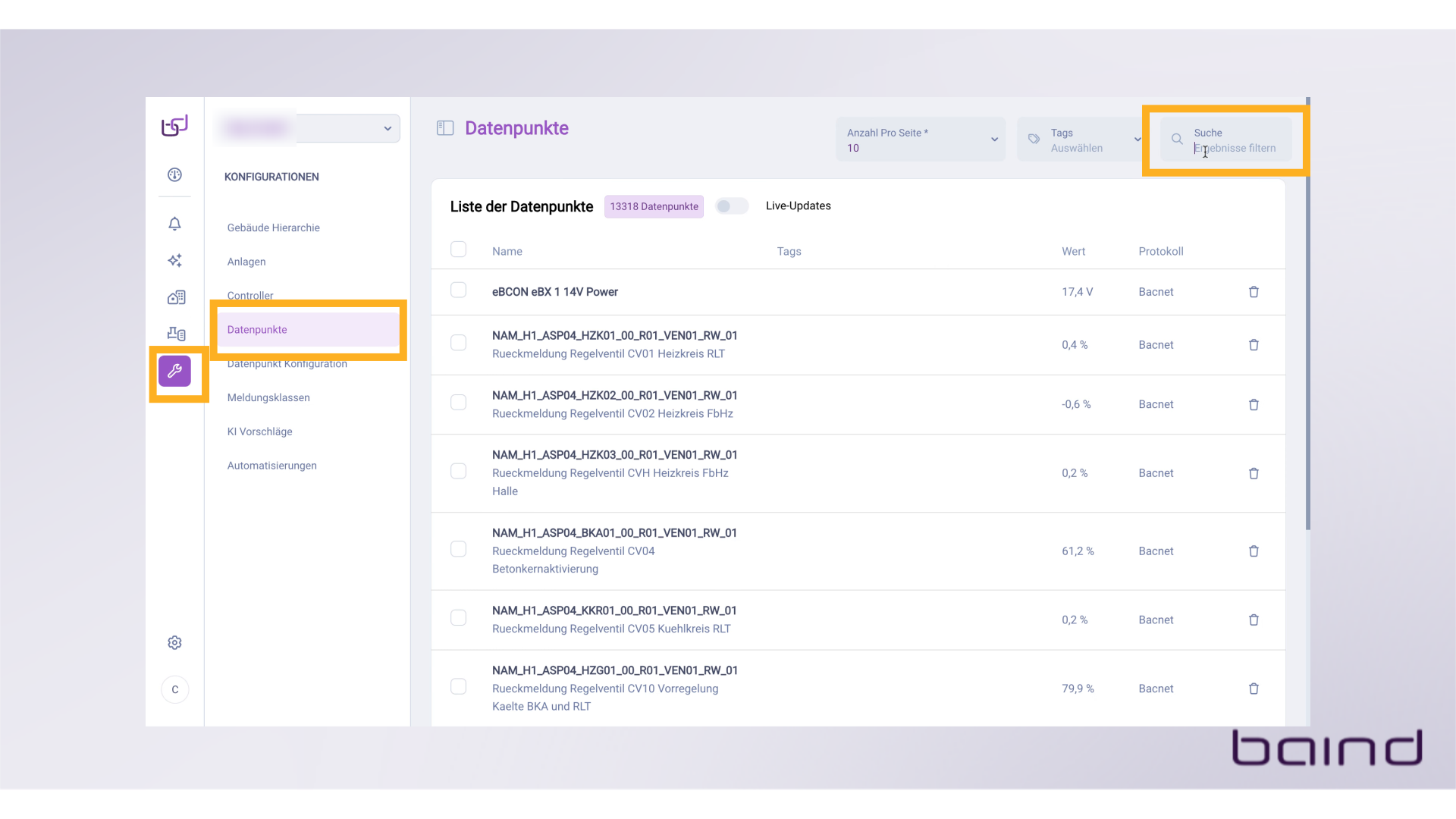Viewport: 1456px width, 819px height.
Task: Open the dashboard gauge icon
Action: [x=174, y=174]
